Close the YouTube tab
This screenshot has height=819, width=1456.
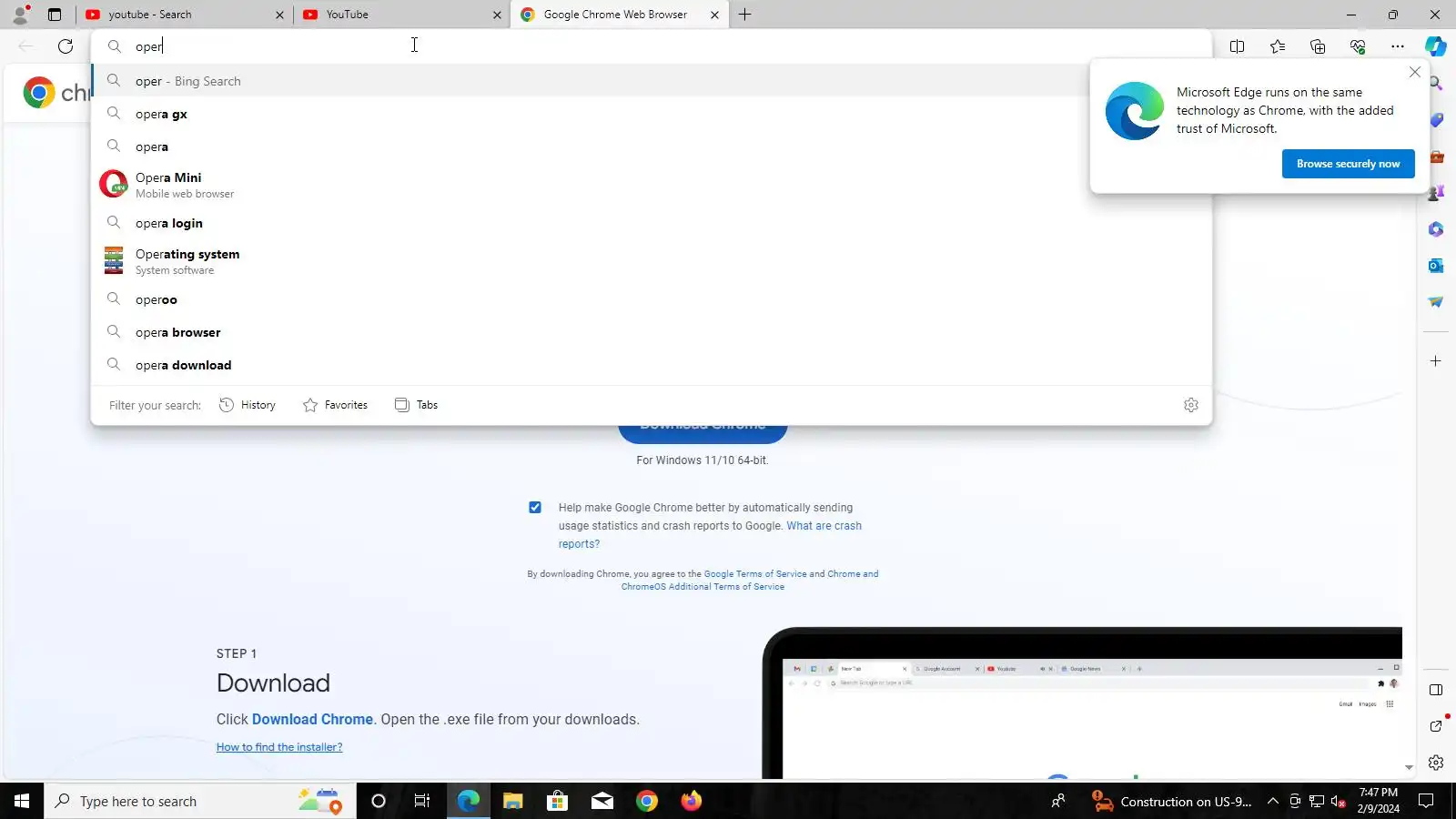497,15
